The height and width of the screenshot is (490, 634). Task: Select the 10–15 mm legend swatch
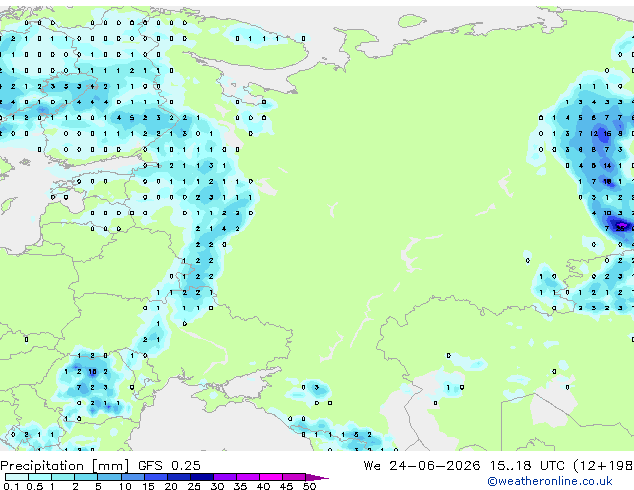click(132, 477)
